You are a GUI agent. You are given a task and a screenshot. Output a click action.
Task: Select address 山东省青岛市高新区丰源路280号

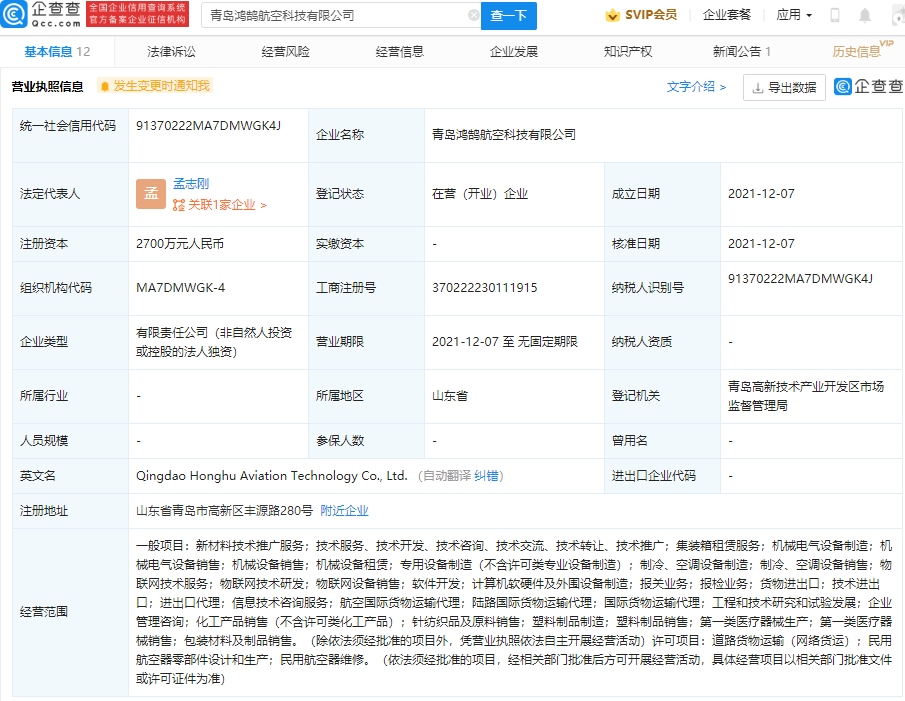(225, 511)
